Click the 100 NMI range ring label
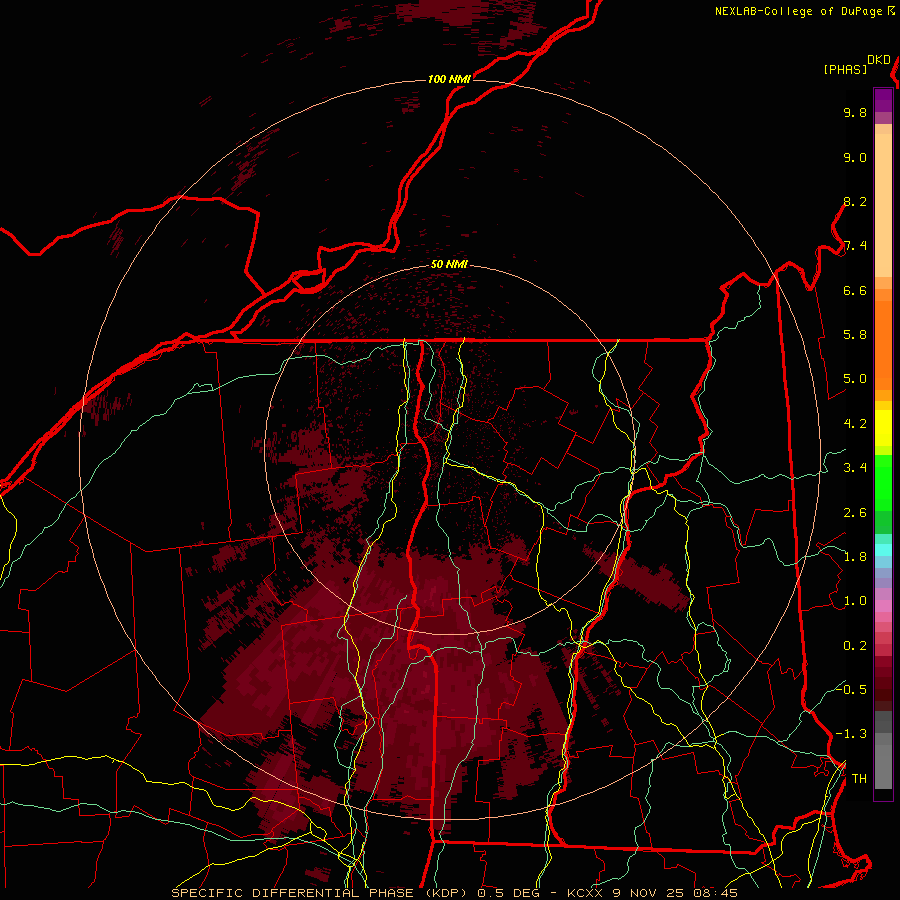Screen dimensions: 900x900 (449, 79)
